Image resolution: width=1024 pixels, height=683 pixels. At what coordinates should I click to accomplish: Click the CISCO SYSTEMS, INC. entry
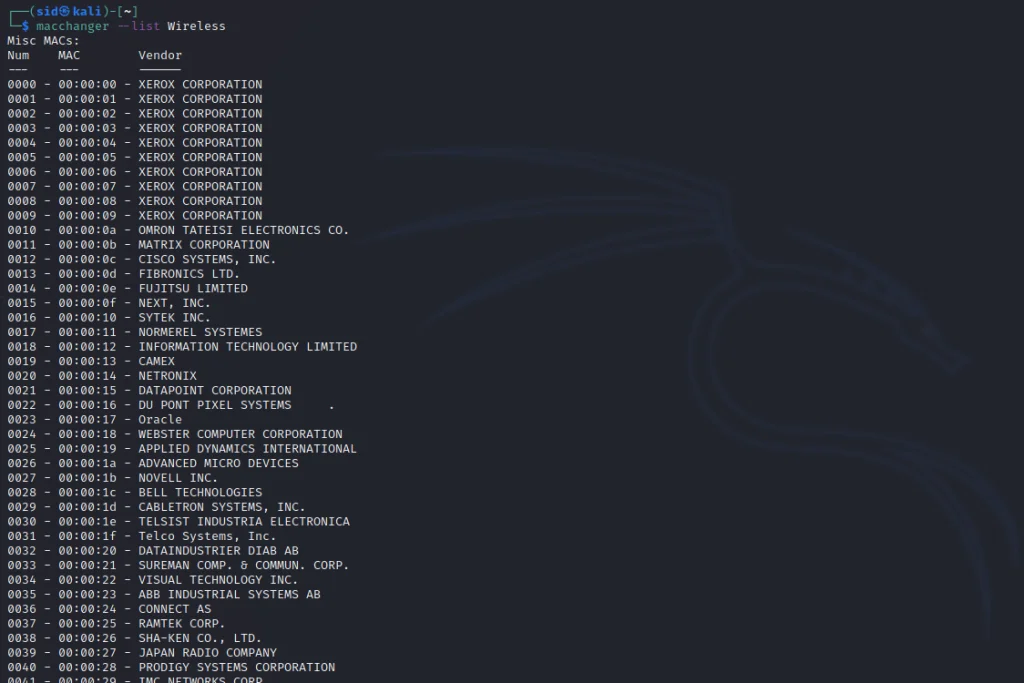pyautogui.click(x=207, y=259)
